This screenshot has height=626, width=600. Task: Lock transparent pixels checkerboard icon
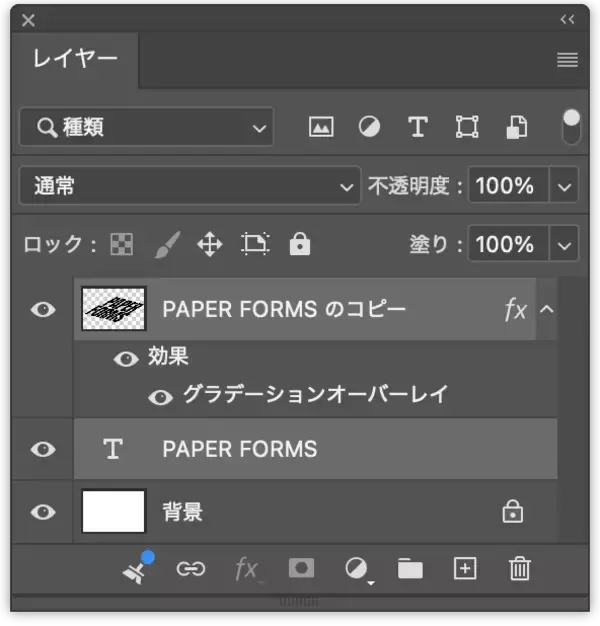click(x=122, y=244)
